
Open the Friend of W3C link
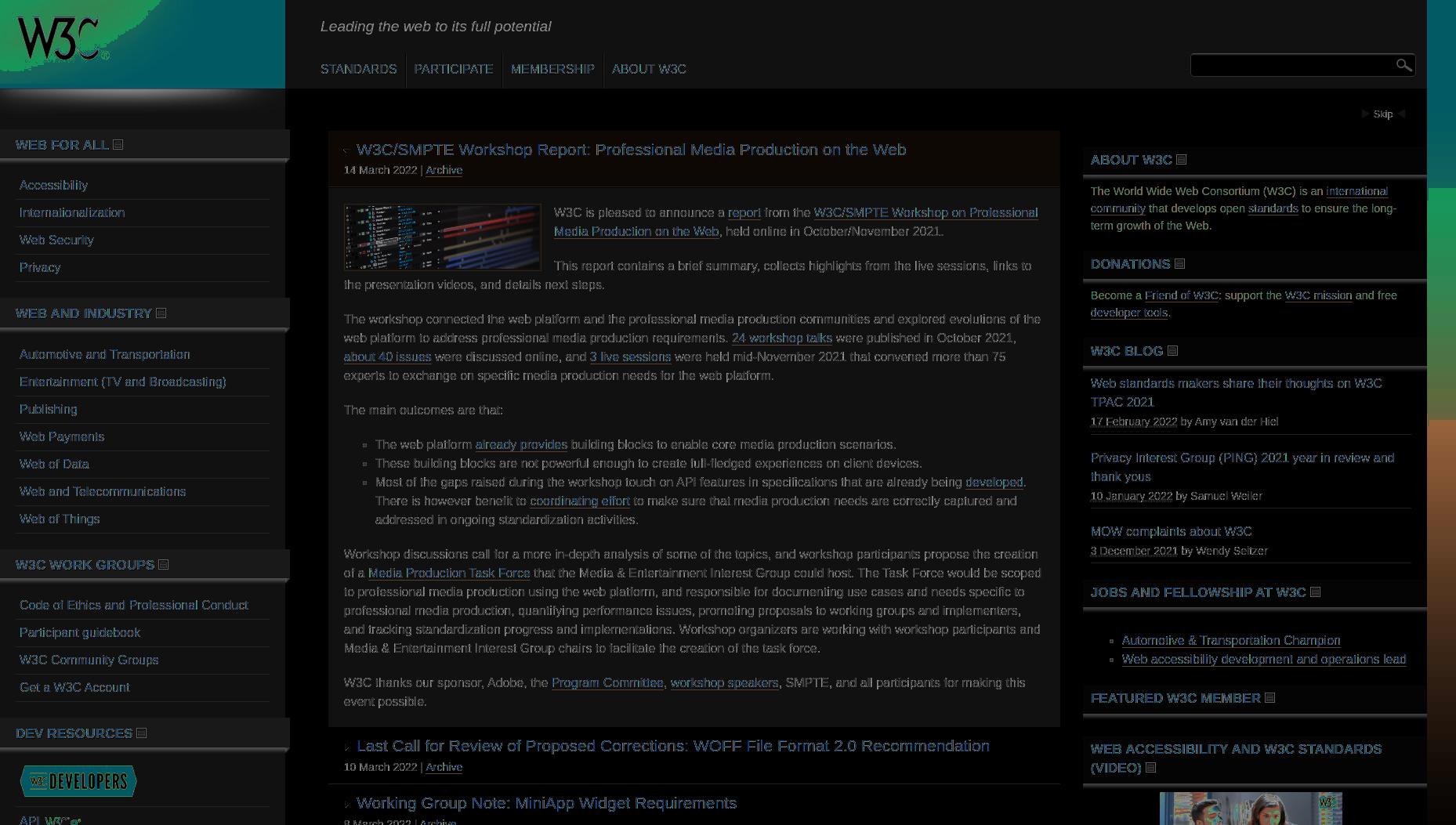1182,295
